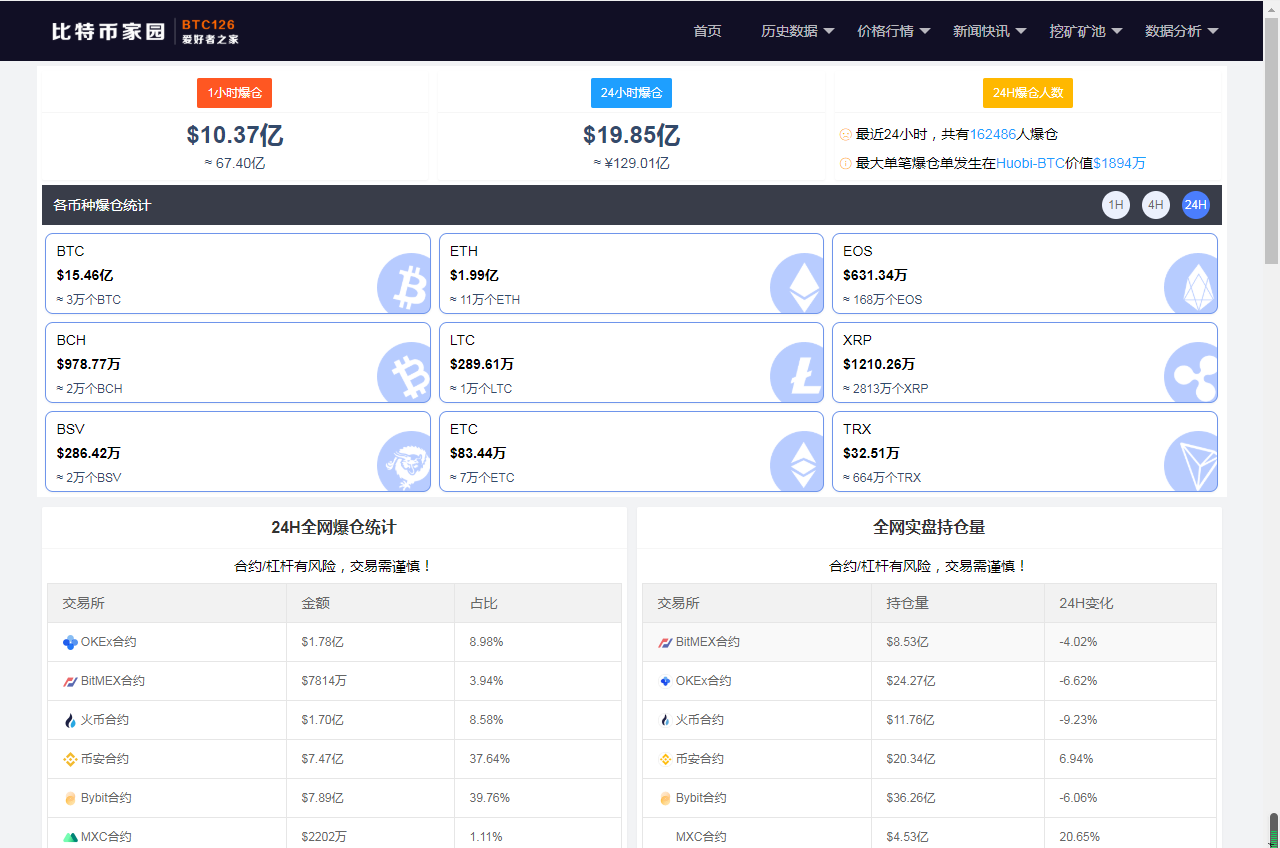Screen dimensions: 1280x848
Task: Click the orange 1小时爆仓 button
Action: pos(234,93)
